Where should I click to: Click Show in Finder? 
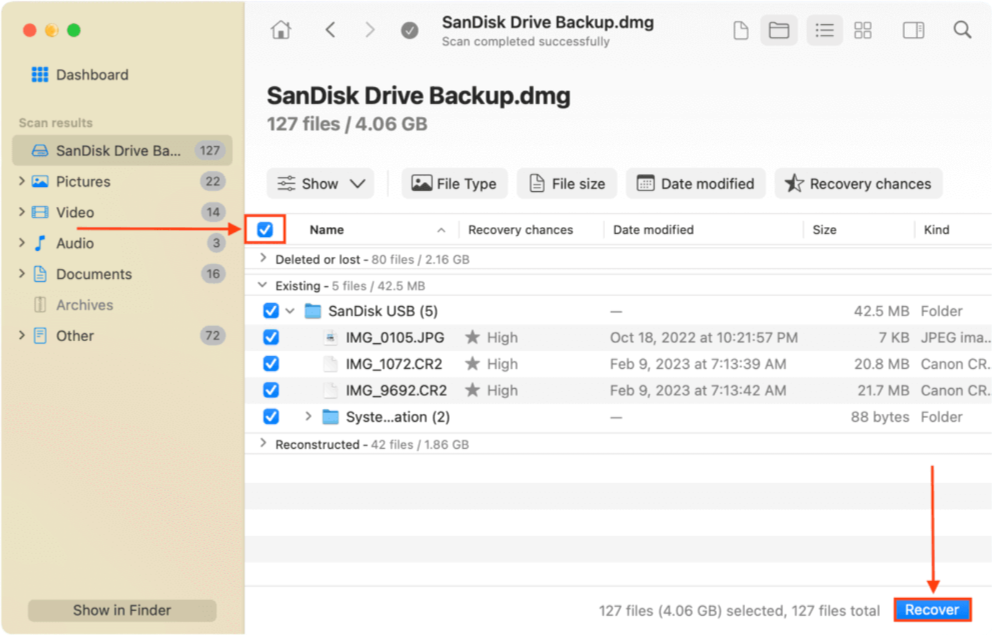point(121,610)
